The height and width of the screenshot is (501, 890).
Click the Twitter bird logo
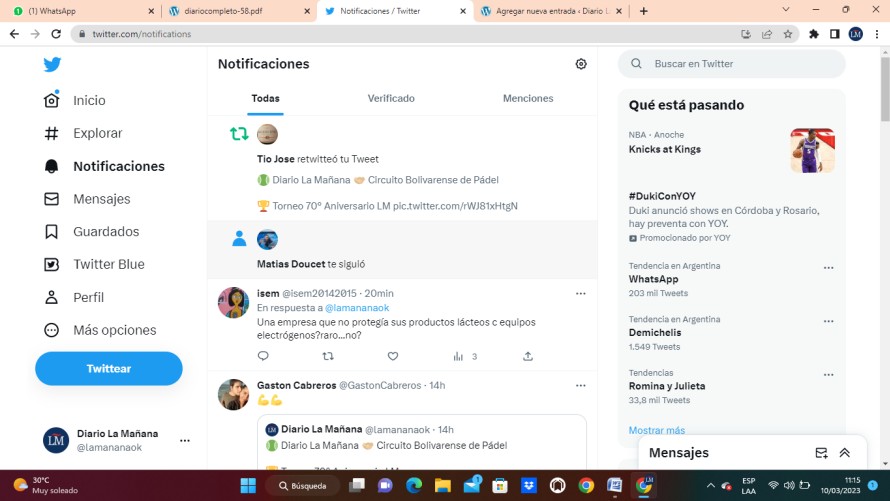(x=52, y=65)
